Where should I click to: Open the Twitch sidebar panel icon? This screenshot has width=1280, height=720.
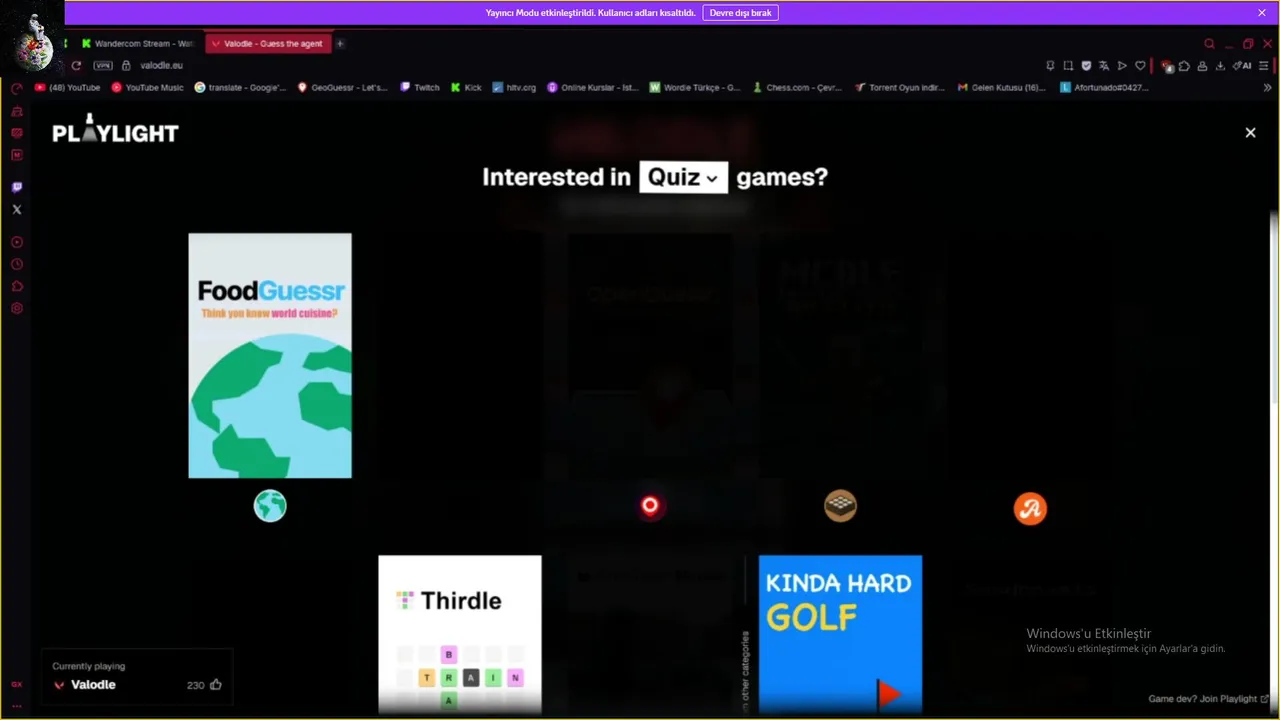point(17,187)
